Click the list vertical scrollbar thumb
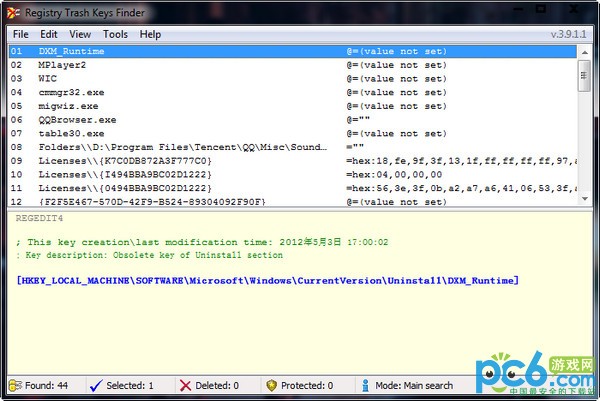 pos(584,75)
